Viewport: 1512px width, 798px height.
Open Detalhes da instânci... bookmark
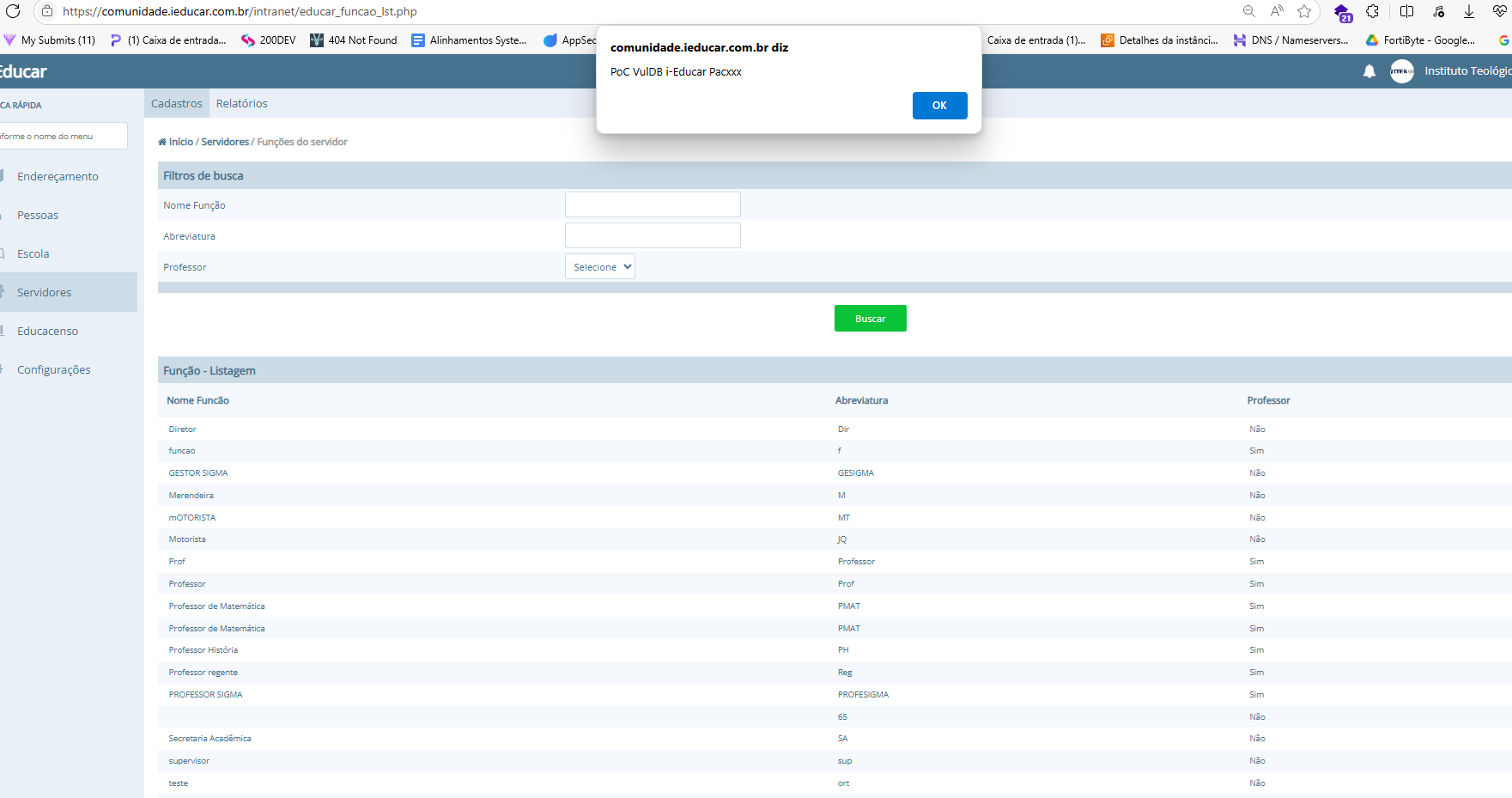[x=1160, y=40]
